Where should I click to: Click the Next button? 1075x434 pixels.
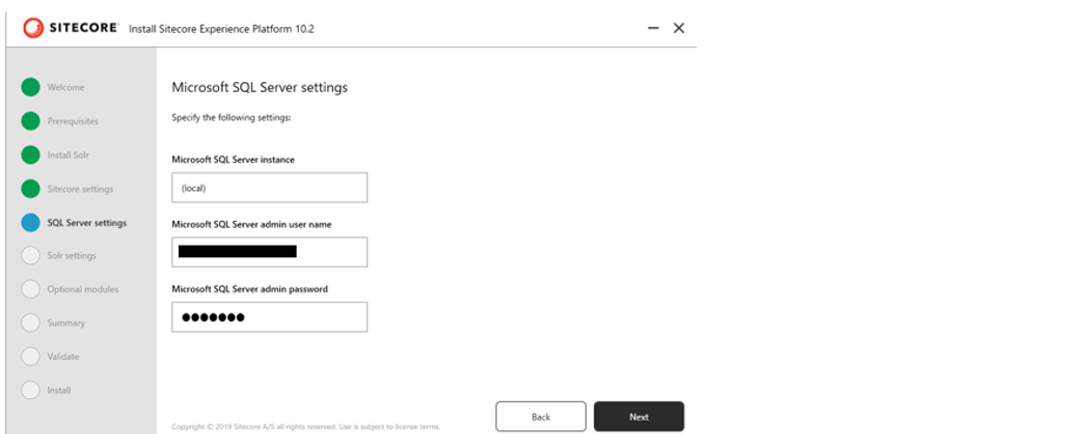coord(639,417)
